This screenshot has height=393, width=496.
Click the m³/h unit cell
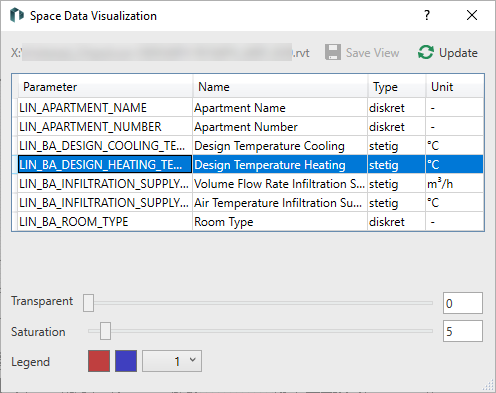coord(455,184)
